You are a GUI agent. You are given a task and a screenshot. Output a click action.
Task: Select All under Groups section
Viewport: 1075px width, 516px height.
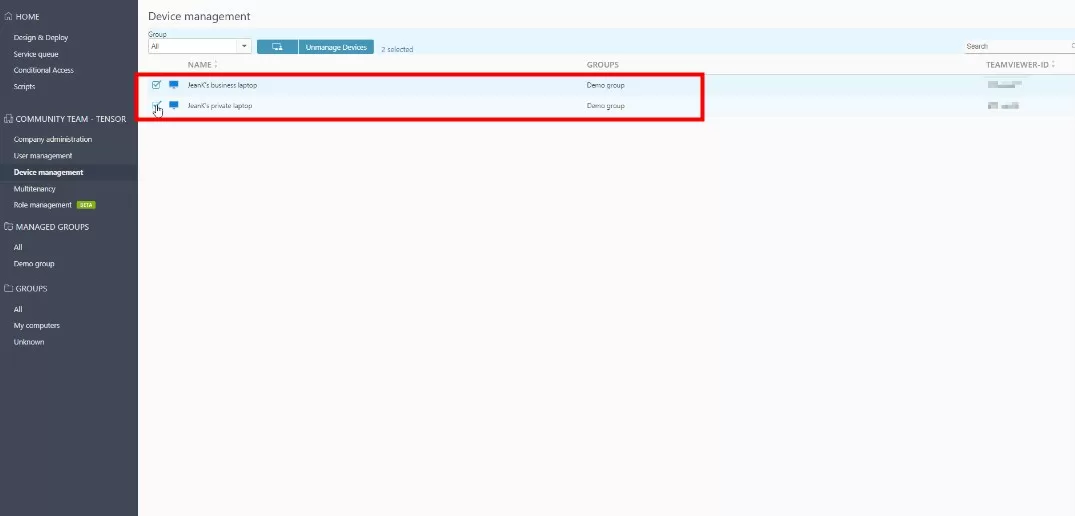19,310
